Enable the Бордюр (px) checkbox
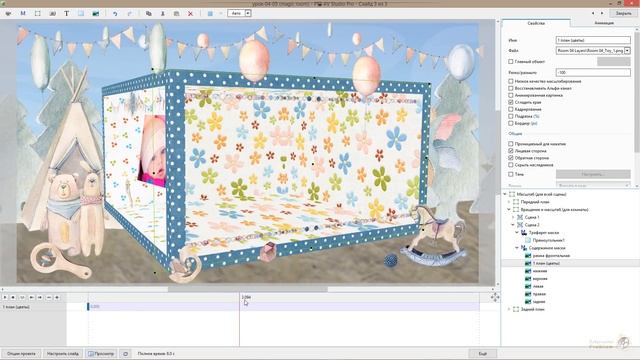 (511, 123)
